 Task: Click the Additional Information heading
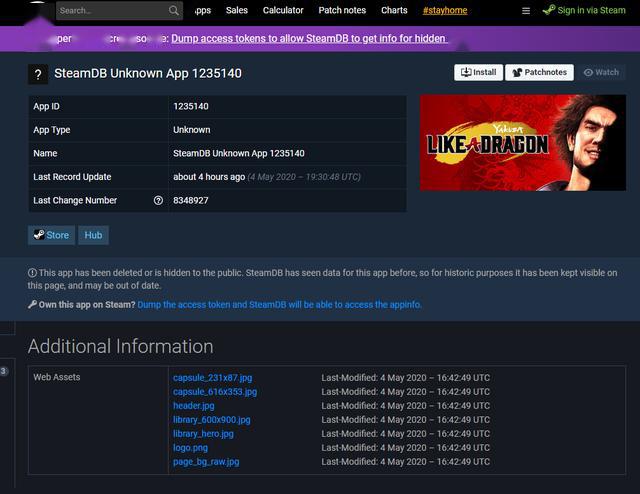(121, 346)
